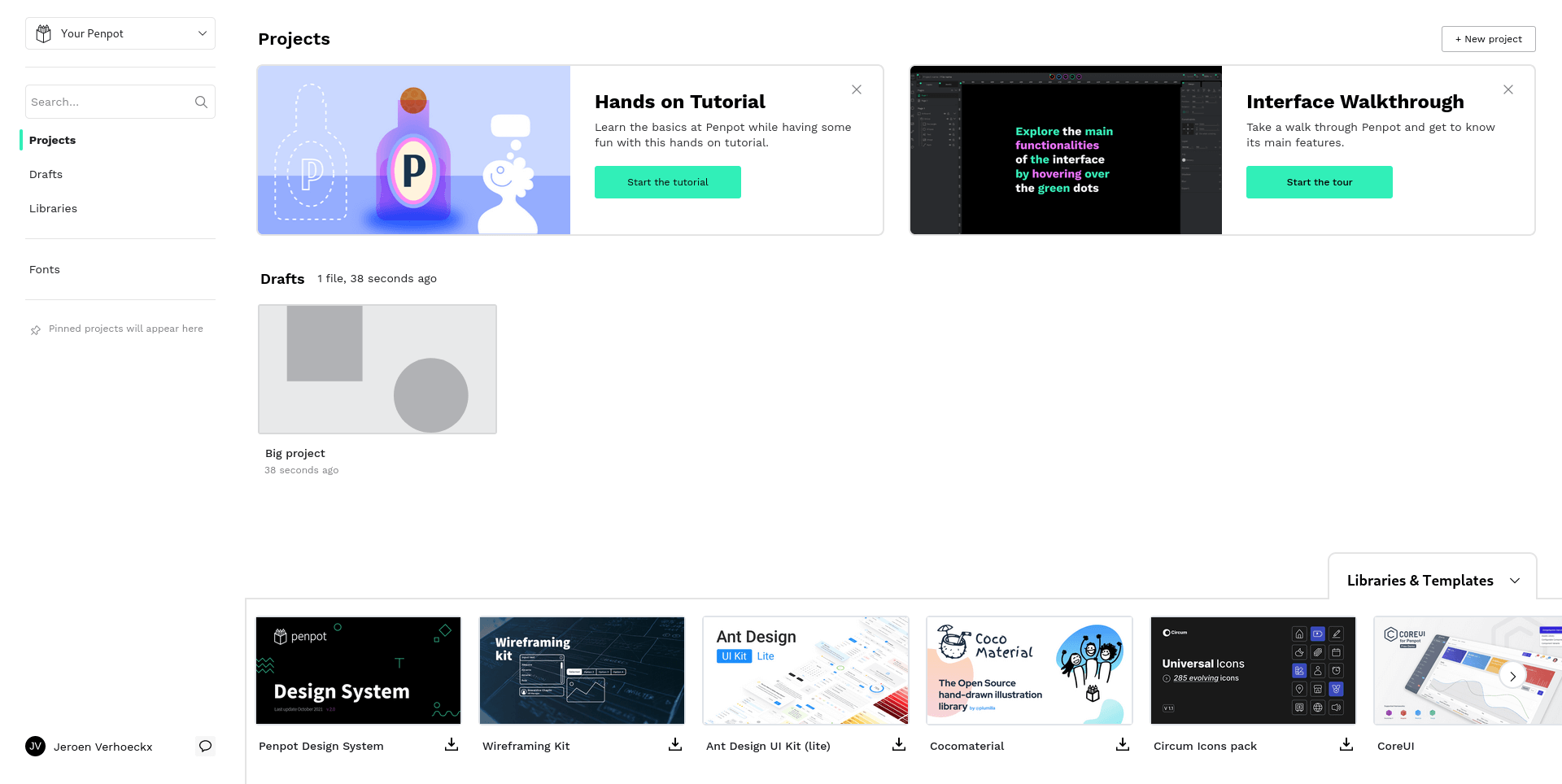Download the Penpot Design System library

[x=452, y=744]
